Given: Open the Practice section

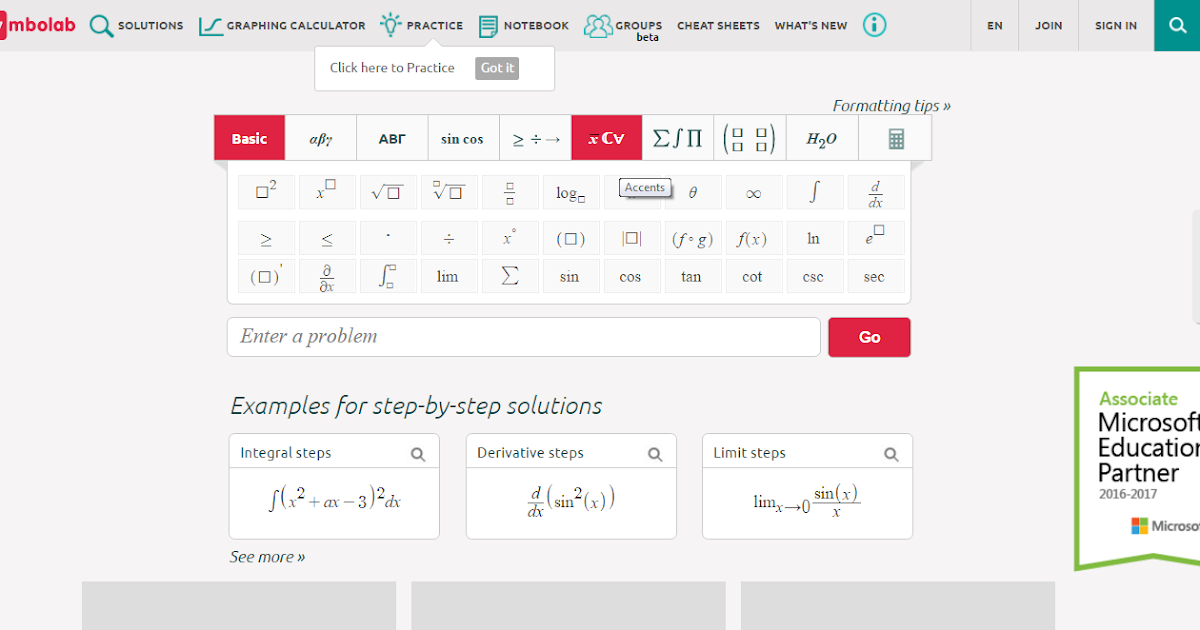Looking at the screenshot, I should point(421,25).
